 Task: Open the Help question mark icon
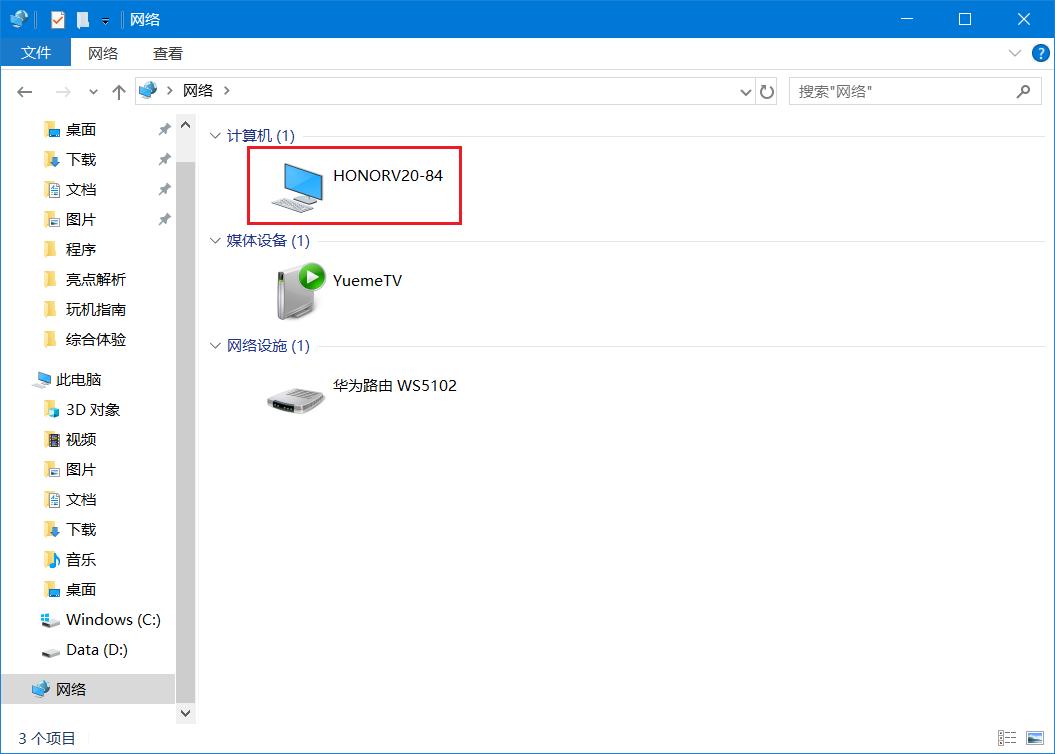(x=1040, y=53)
